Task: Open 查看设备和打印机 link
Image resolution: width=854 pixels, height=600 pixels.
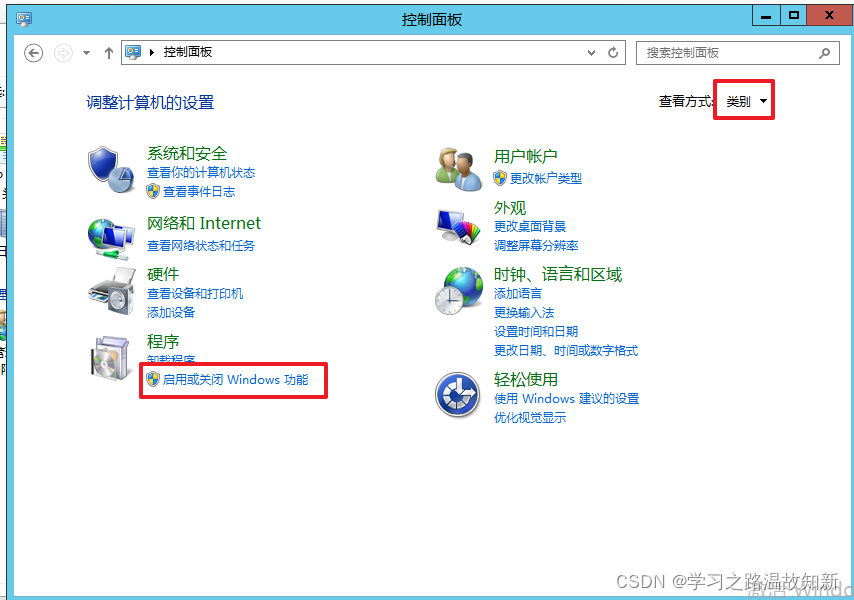Action: (195, 293)
